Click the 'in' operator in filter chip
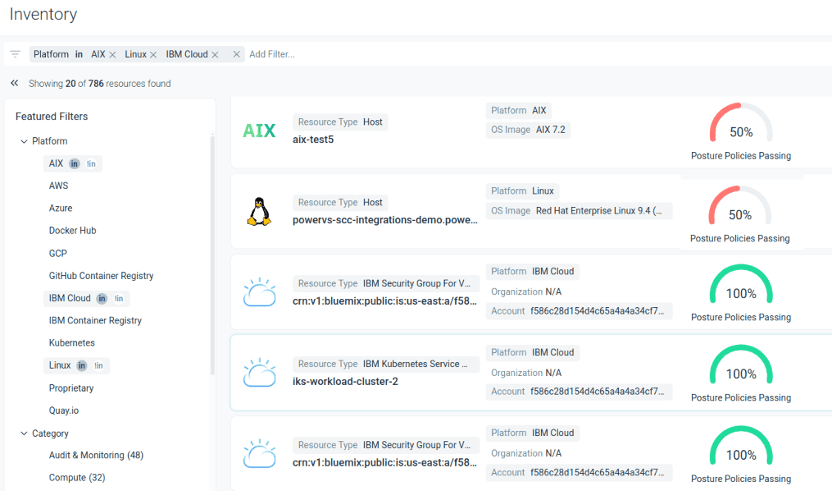The image size is (832, 492). [x=79, y=54]
